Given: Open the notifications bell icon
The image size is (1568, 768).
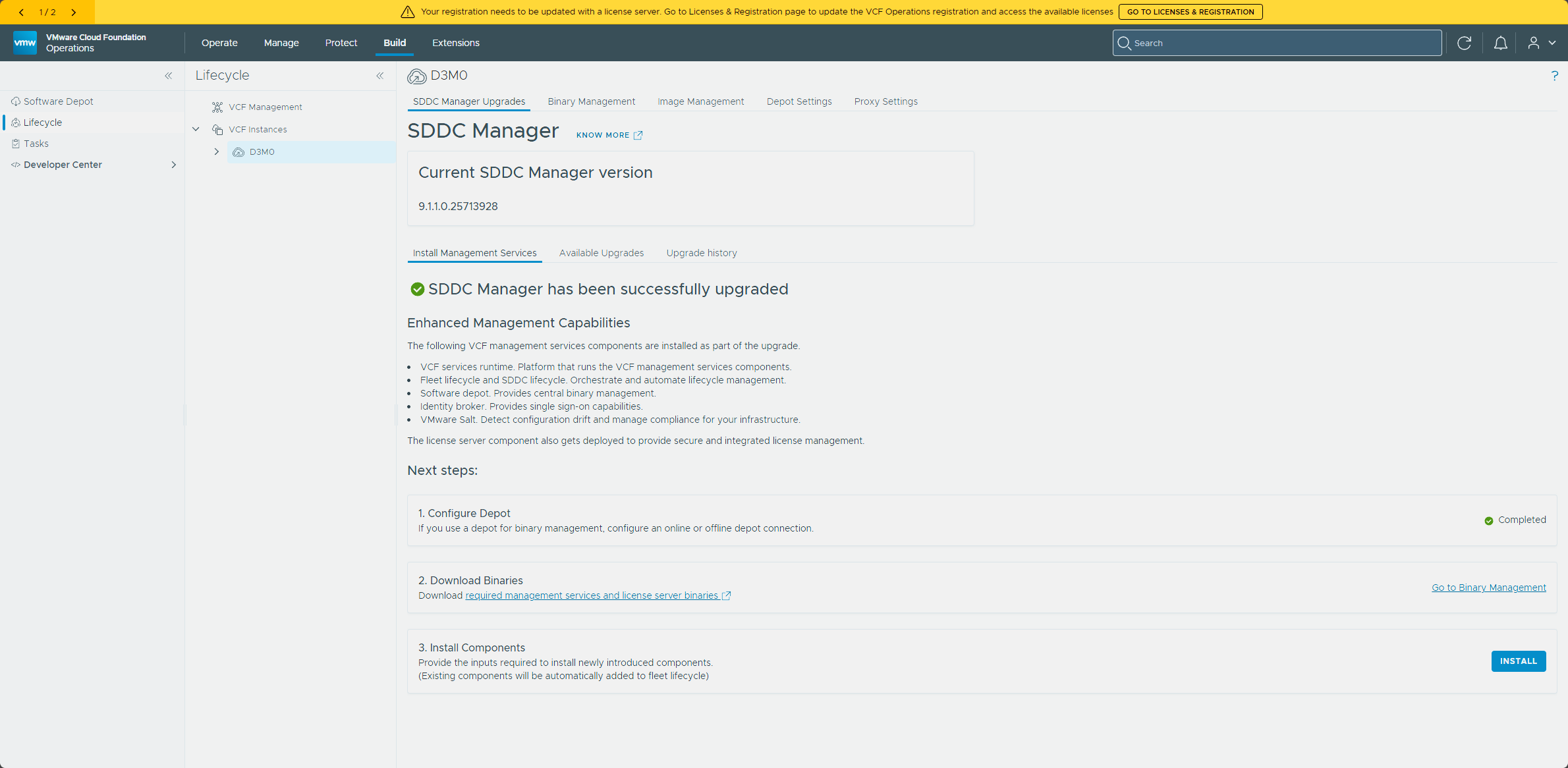Looking at the screenshot, I should click(x=1500, y=43).
